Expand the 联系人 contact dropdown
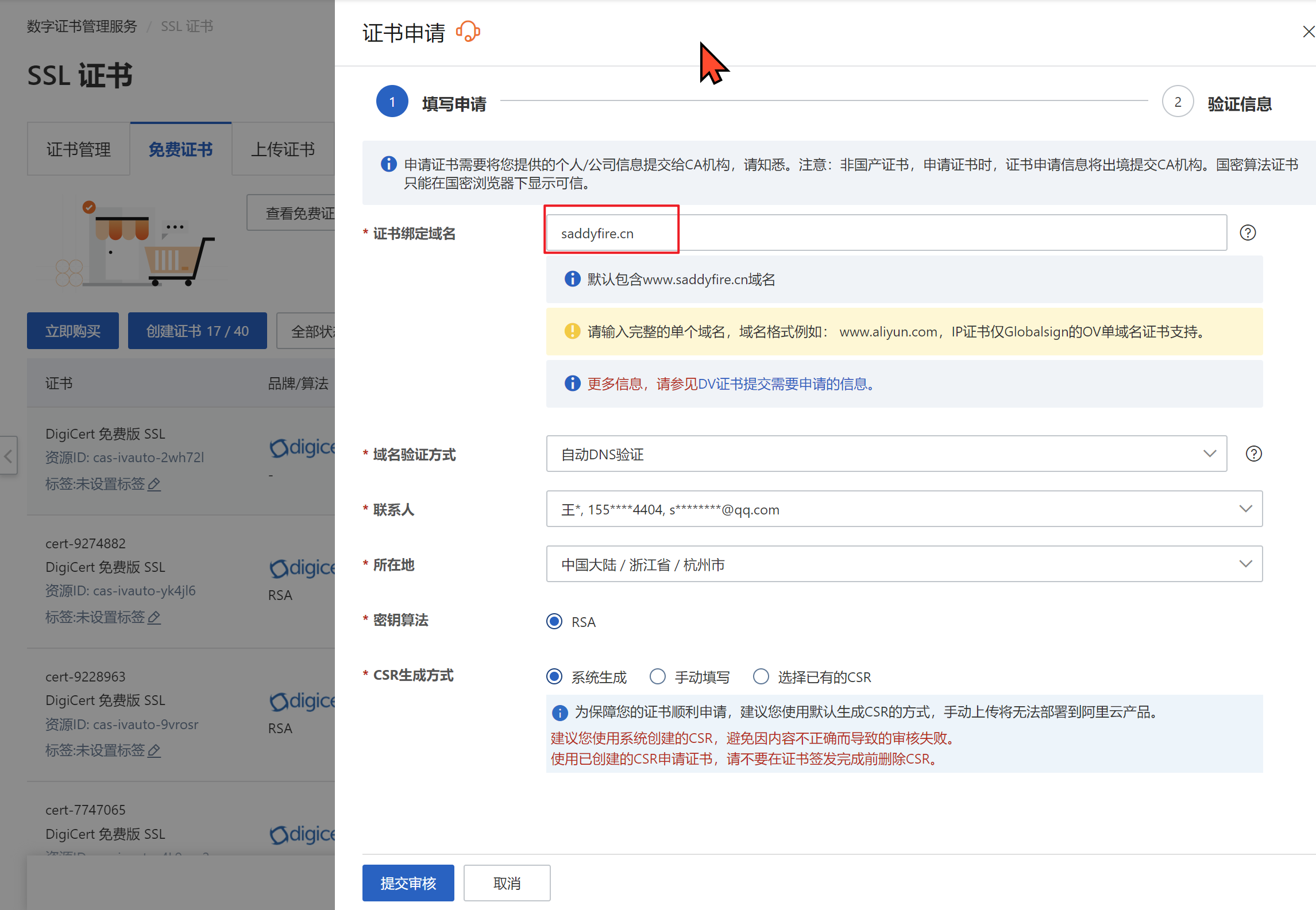 coord(904,509)
